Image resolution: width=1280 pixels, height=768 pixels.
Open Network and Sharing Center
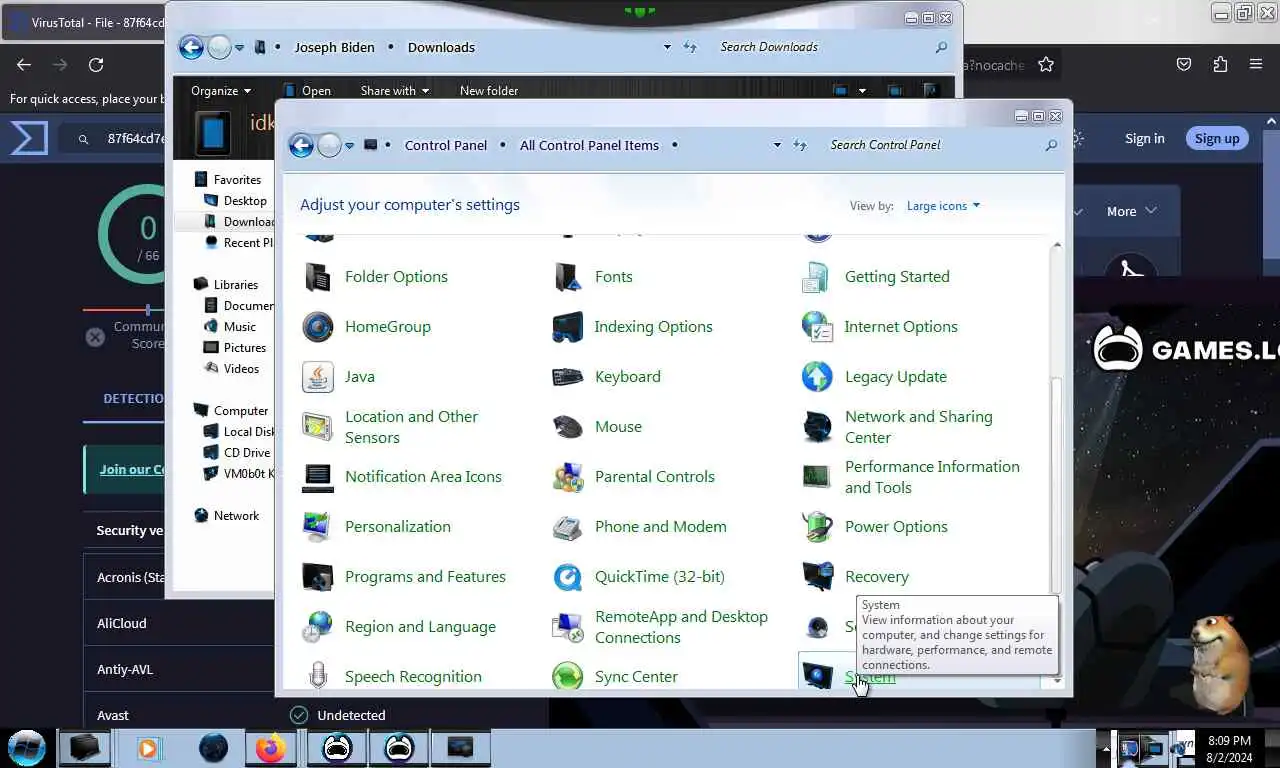click(897, 427)
